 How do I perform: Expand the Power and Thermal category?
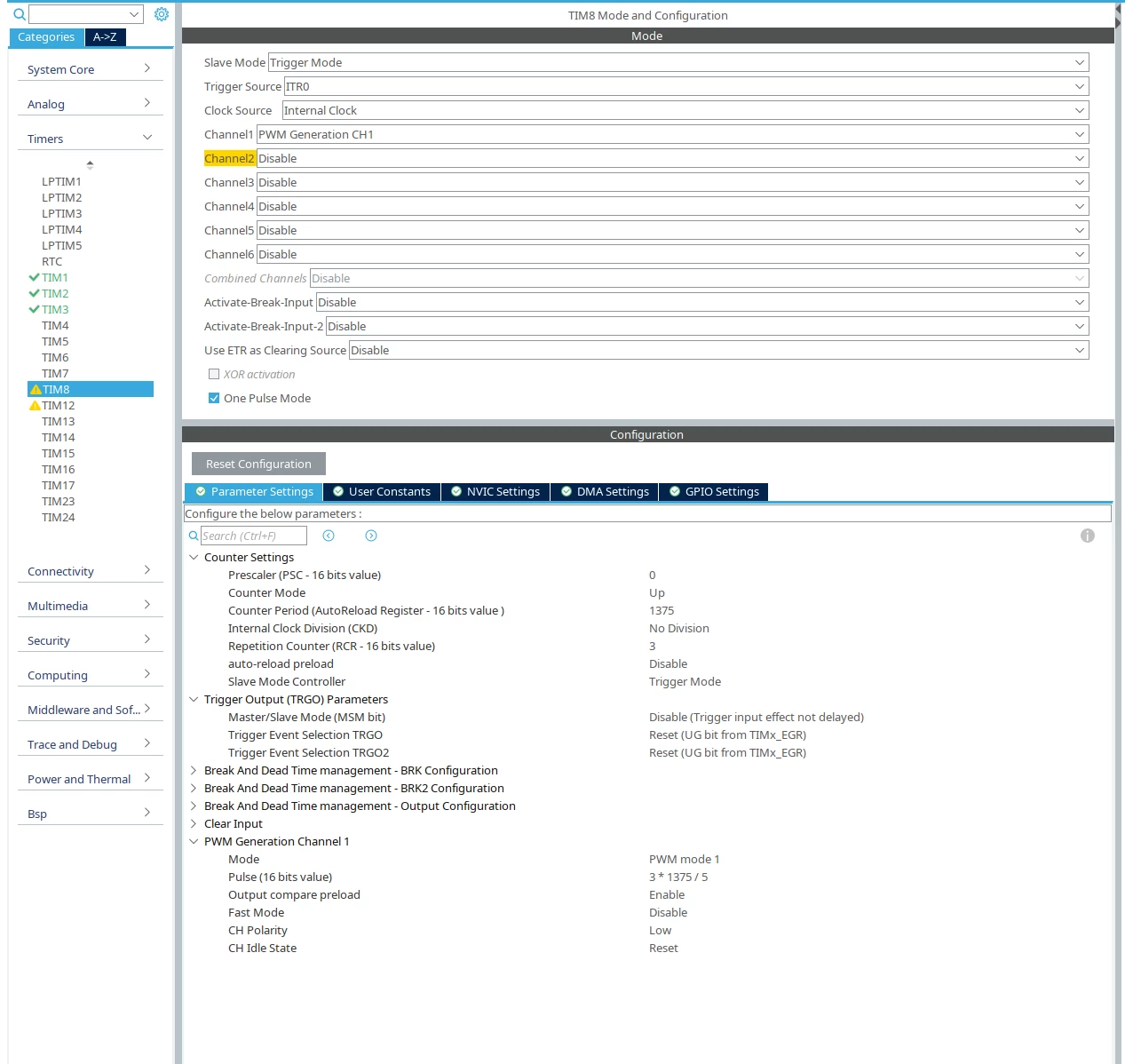tap(90, 779)
